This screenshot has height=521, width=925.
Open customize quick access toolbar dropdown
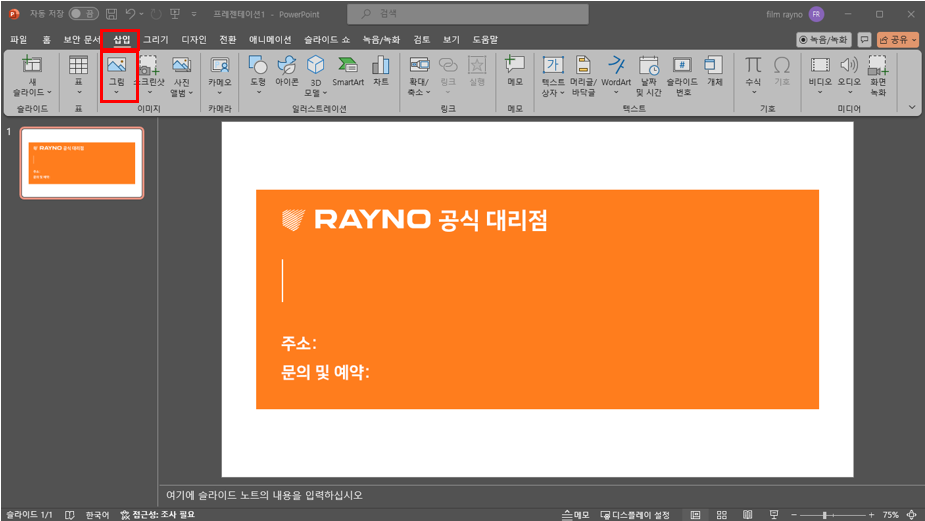[194, 14]
